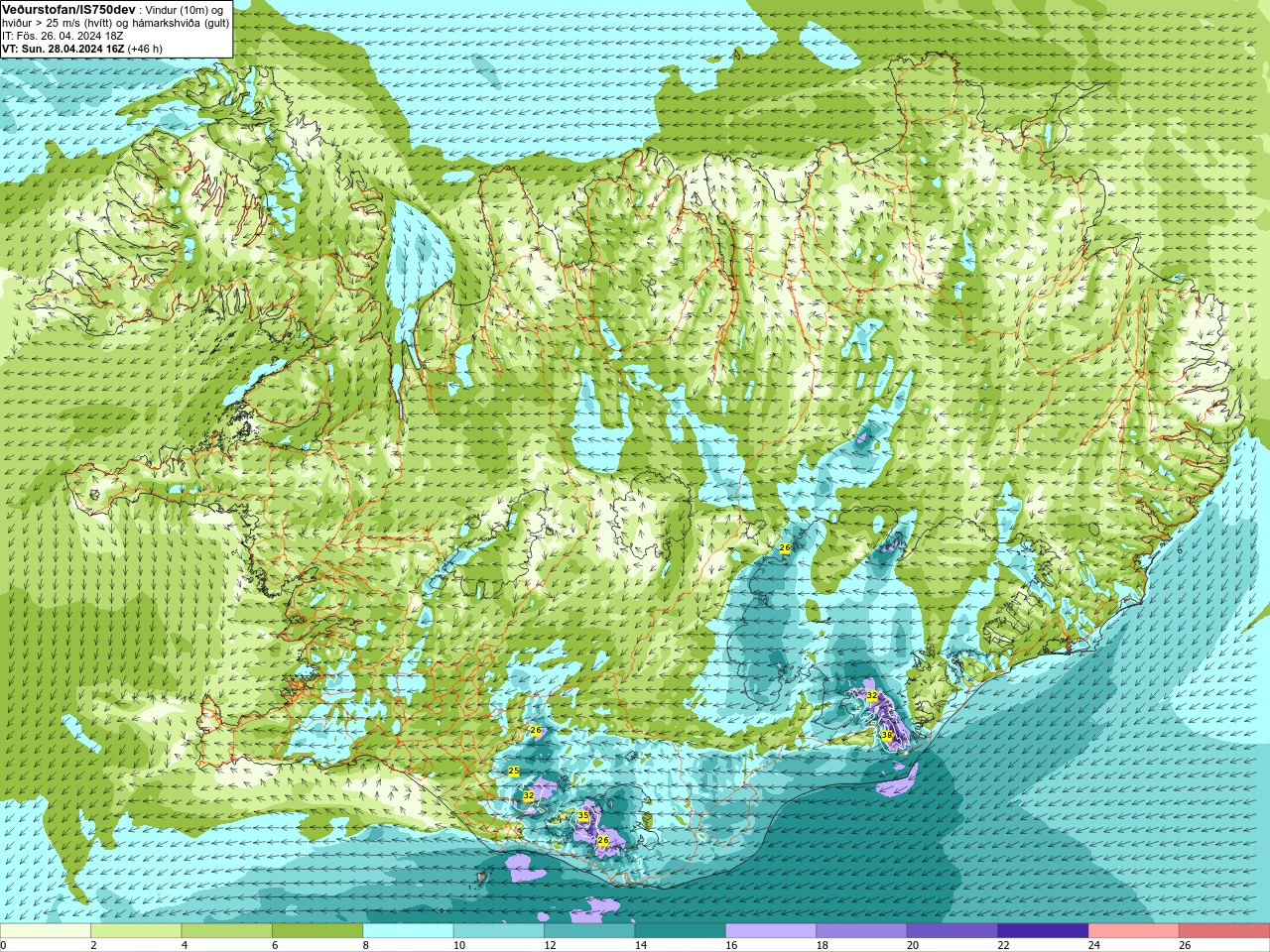The height and width of the screenshot is (952, 1270).
Task: Click the "16" tick on the color scale
Action: [731, 945]
